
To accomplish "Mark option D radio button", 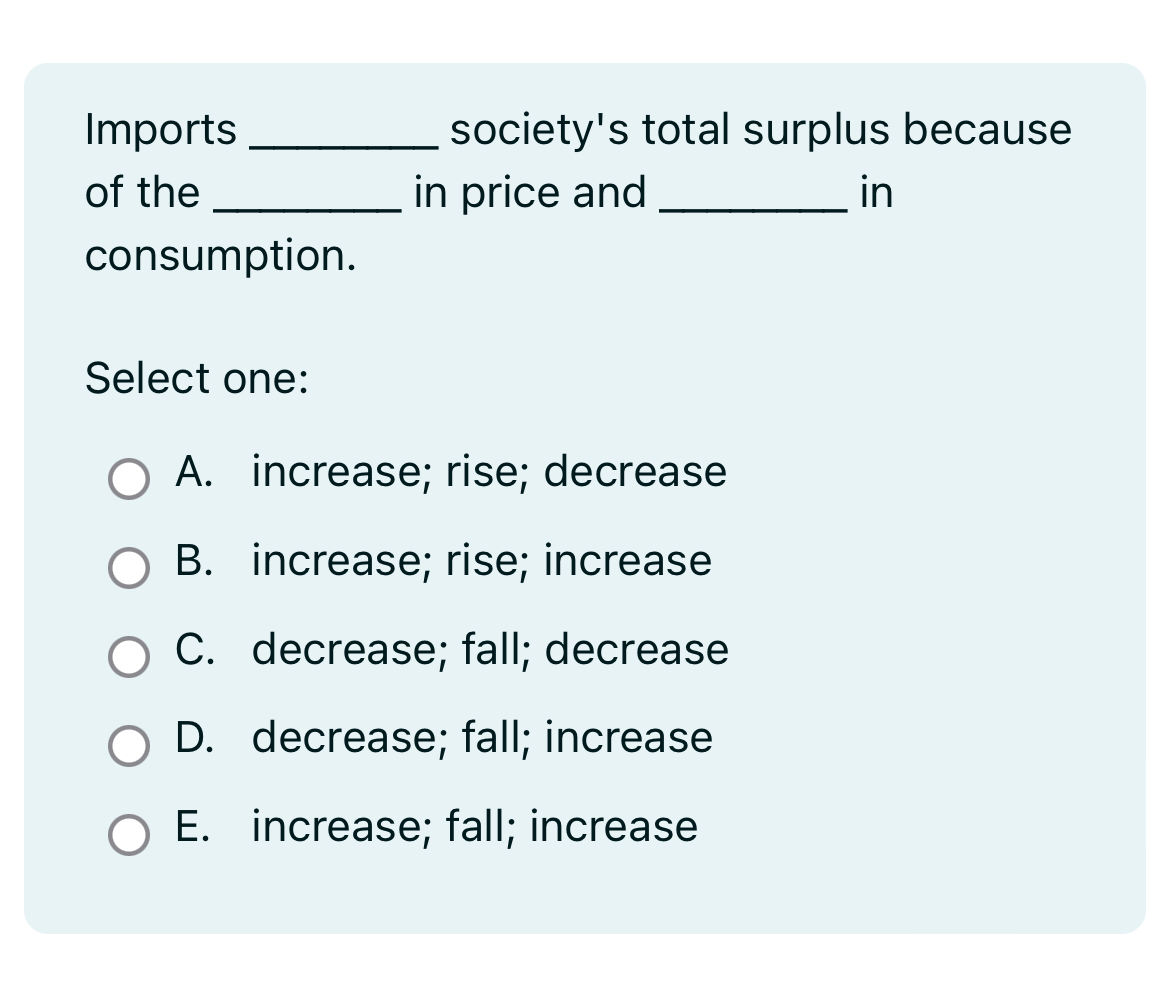I will [x=128, y=745].
